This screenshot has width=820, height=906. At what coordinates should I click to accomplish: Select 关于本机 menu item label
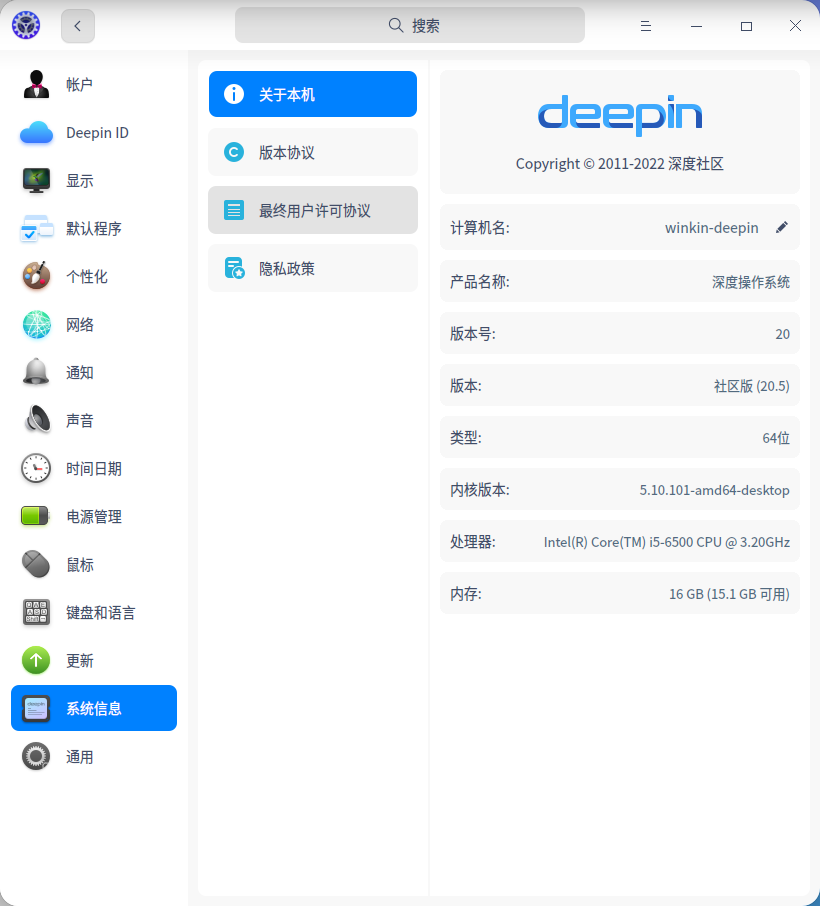(287, 95)
